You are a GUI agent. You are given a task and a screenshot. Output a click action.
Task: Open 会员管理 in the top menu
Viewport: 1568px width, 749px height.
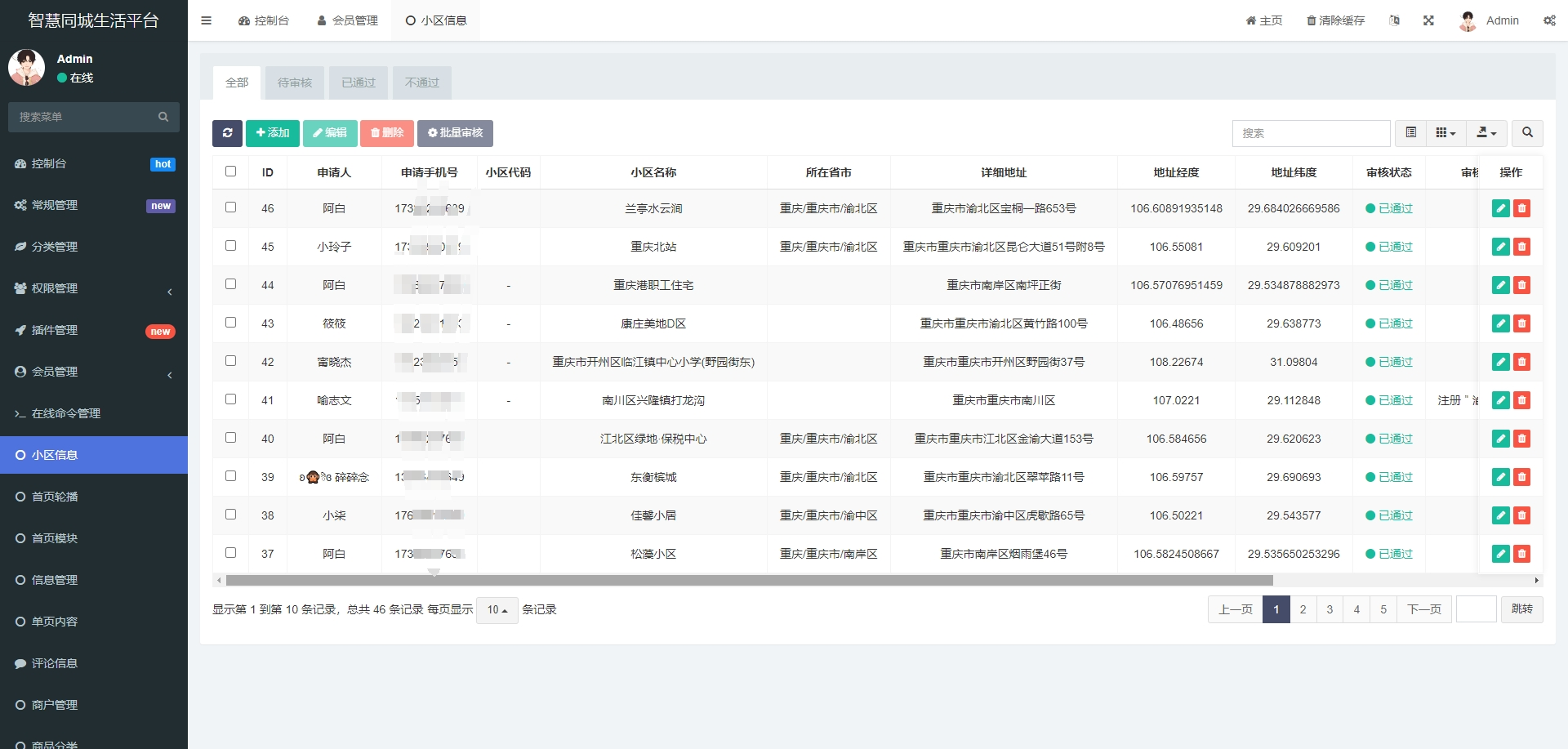(347, 20)
